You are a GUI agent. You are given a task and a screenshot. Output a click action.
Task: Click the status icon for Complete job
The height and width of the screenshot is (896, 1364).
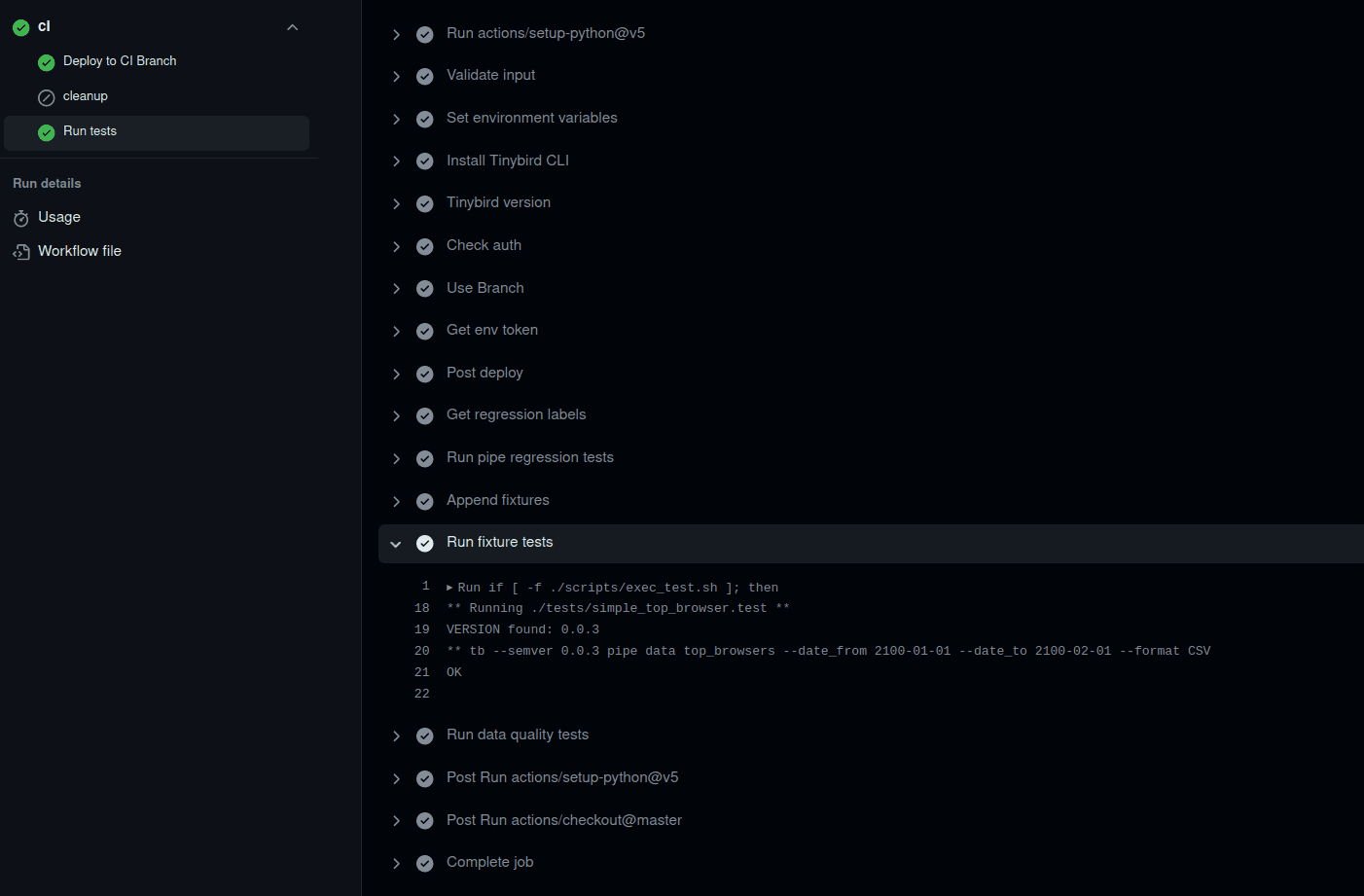[425, 863]
